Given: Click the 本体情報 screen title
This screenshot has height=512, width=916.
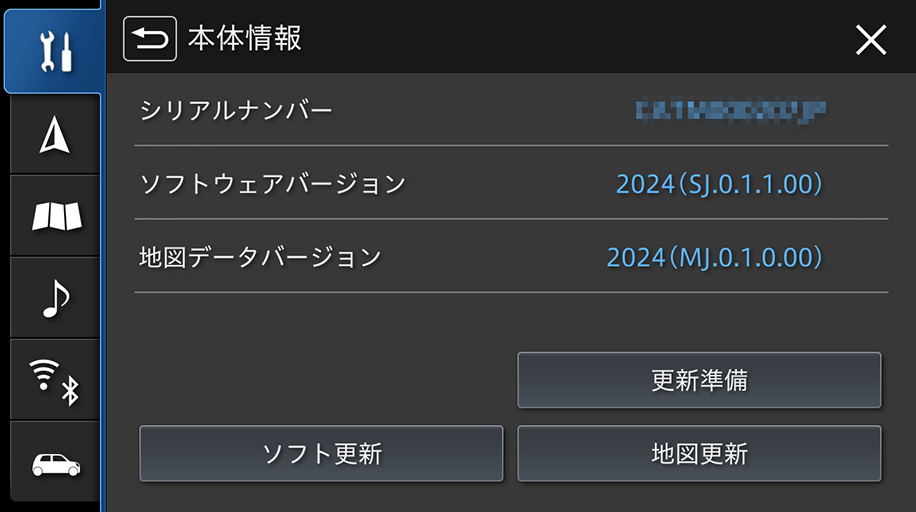Looking at the screenshot, I should pos(244,39).
